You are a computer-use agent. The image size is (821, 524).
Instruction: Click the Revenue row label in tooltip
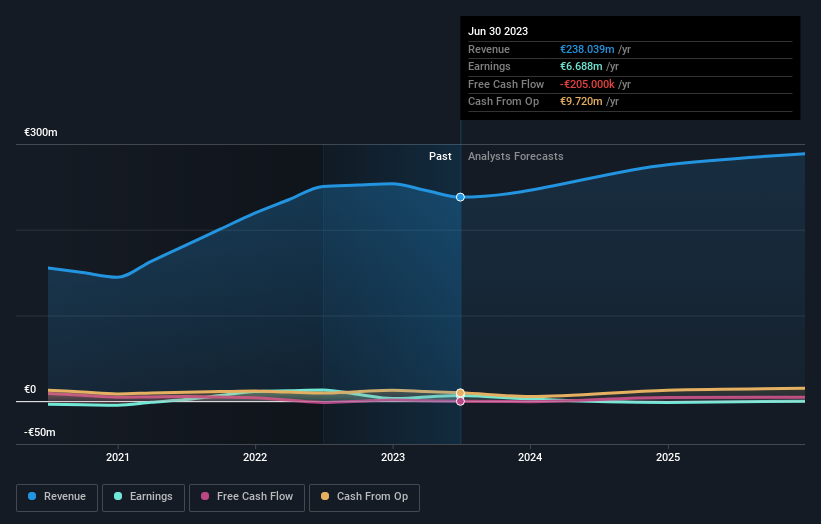pyautogui.click(x=489, y=49)
